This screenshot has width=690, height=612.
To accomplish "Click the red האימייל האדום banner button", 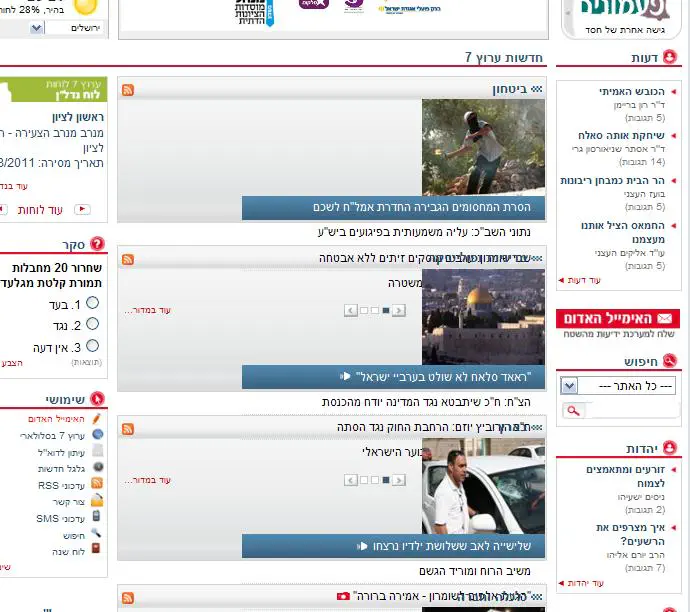I will point(618,318).
